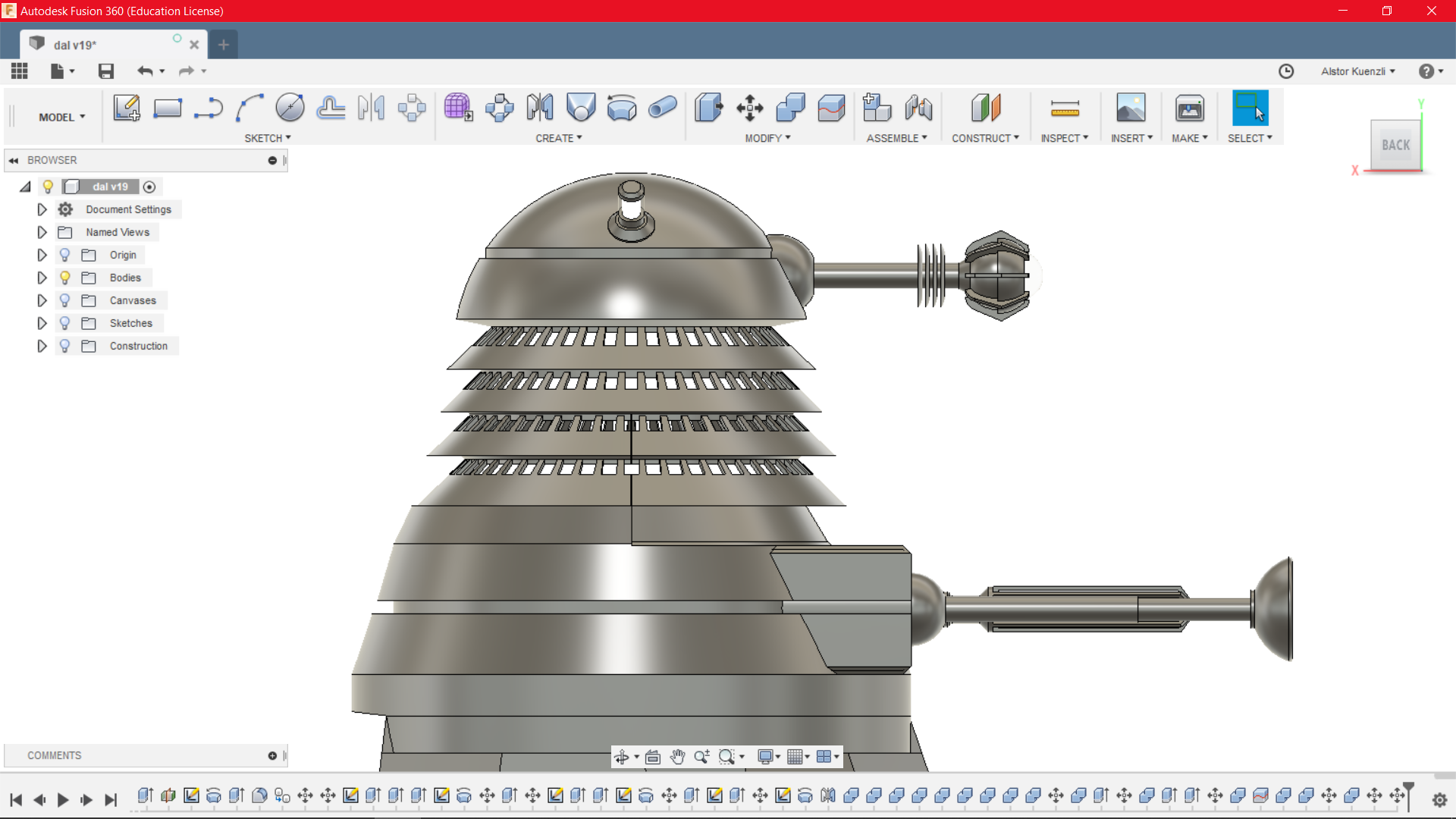Open the Help question mark menu
Image resolution: width=1456 pixels, height=819 pixels.
[x=1431, y=71]
